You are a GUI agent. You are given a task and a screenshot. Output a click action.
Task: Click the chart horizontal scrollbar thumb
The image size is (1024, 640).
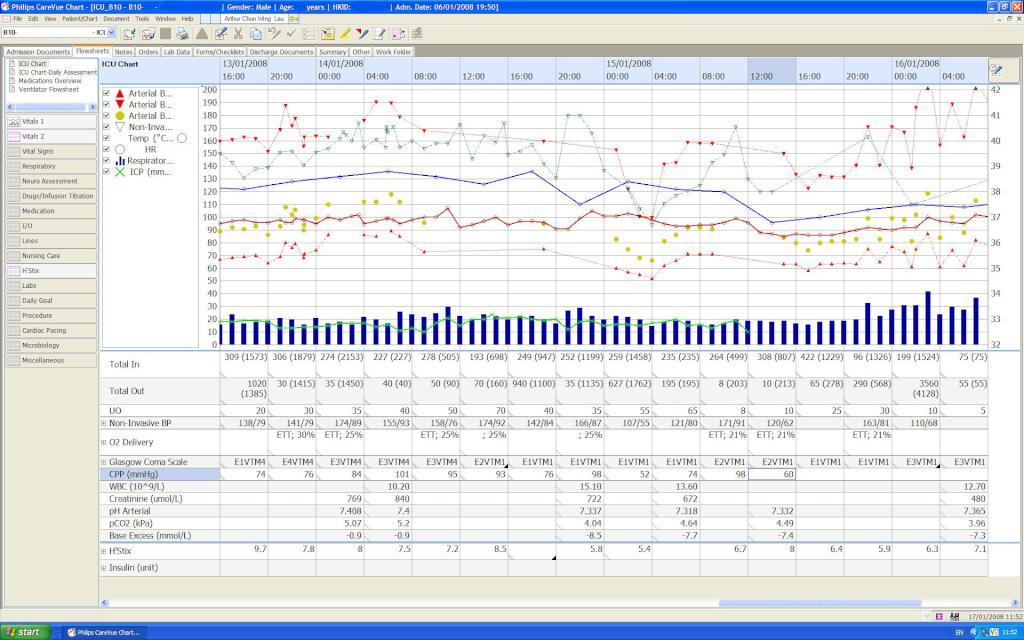click(820, 603)
